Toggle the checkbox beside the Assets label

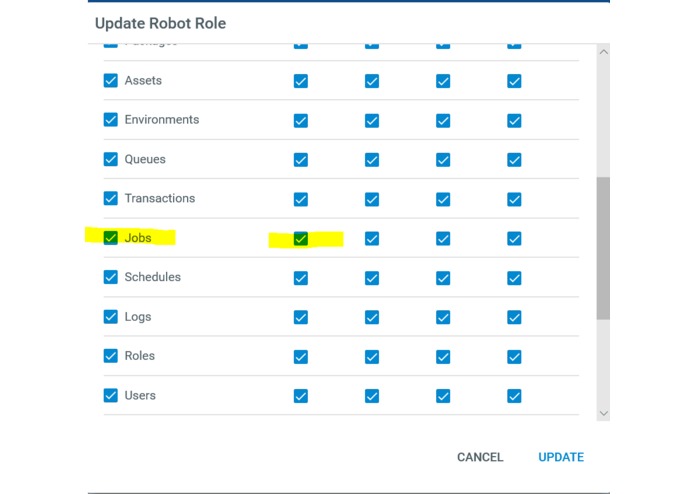111,81
